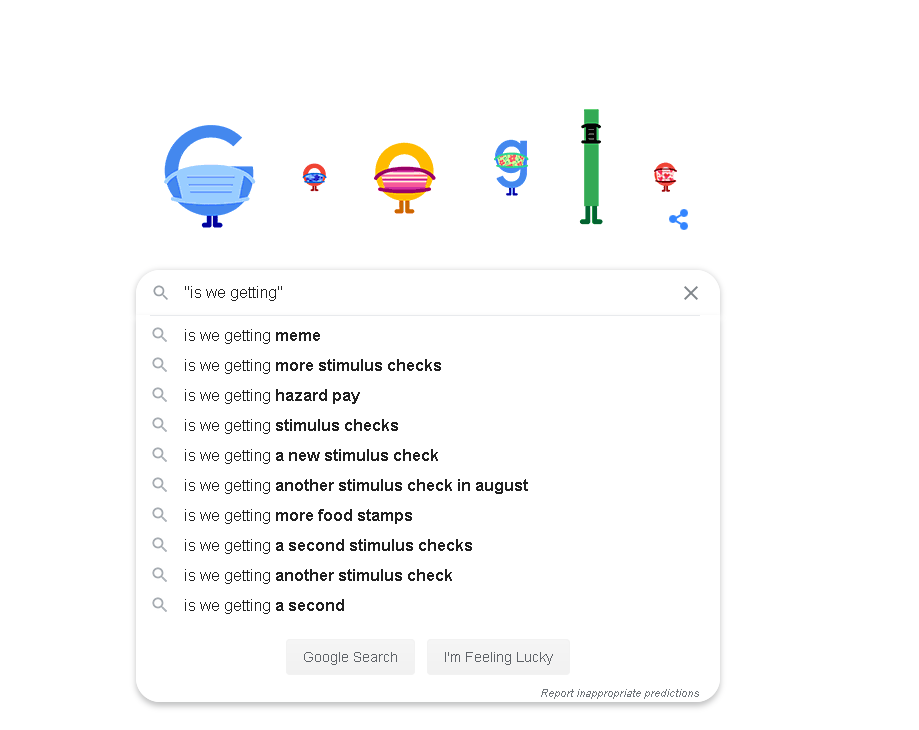Click the lowercase blue g doodle letter
The width and height of the screenshot is (919, 730).
coord(511,165)
